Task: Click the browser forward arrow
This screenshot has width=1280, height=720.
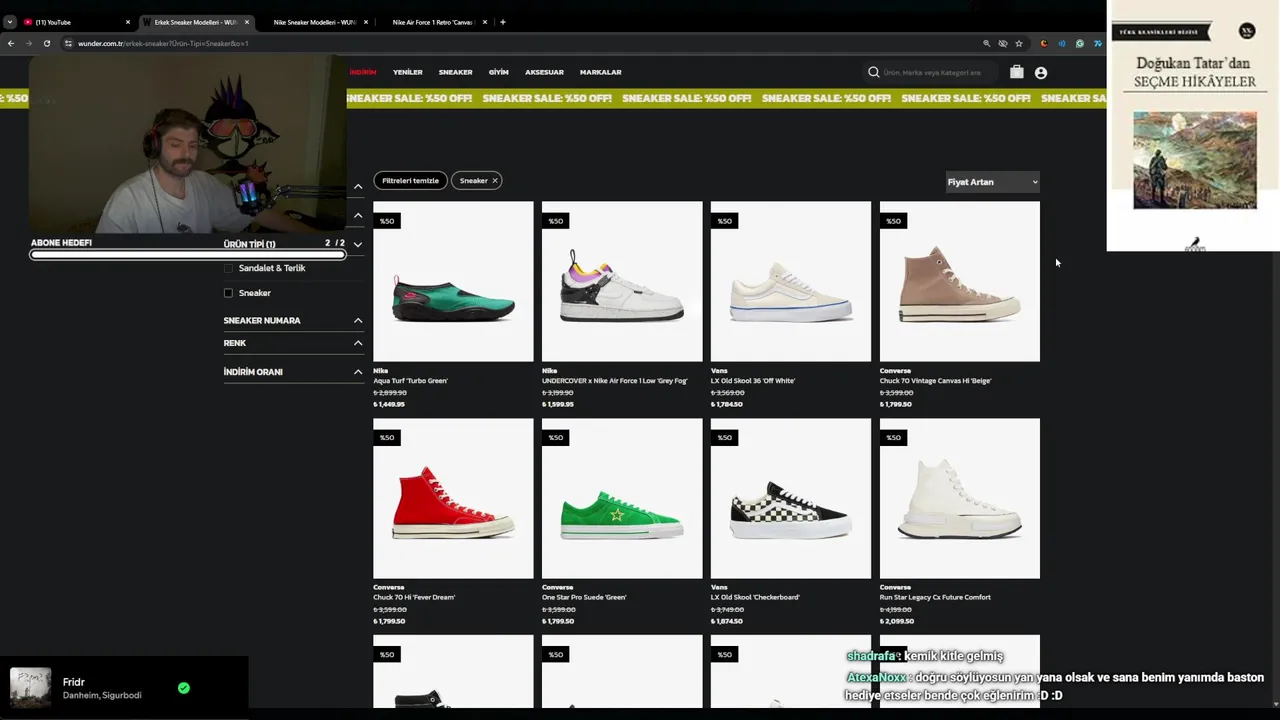Action: click(28, 43)
